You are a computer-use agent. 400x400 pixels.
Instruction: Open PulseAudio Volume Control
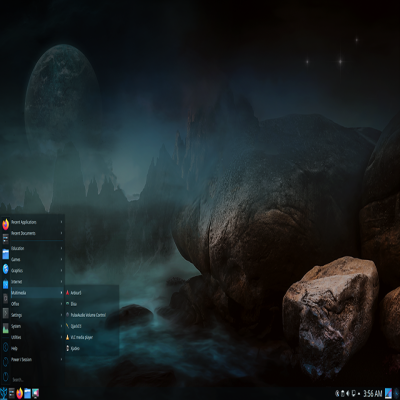point(92,315)
